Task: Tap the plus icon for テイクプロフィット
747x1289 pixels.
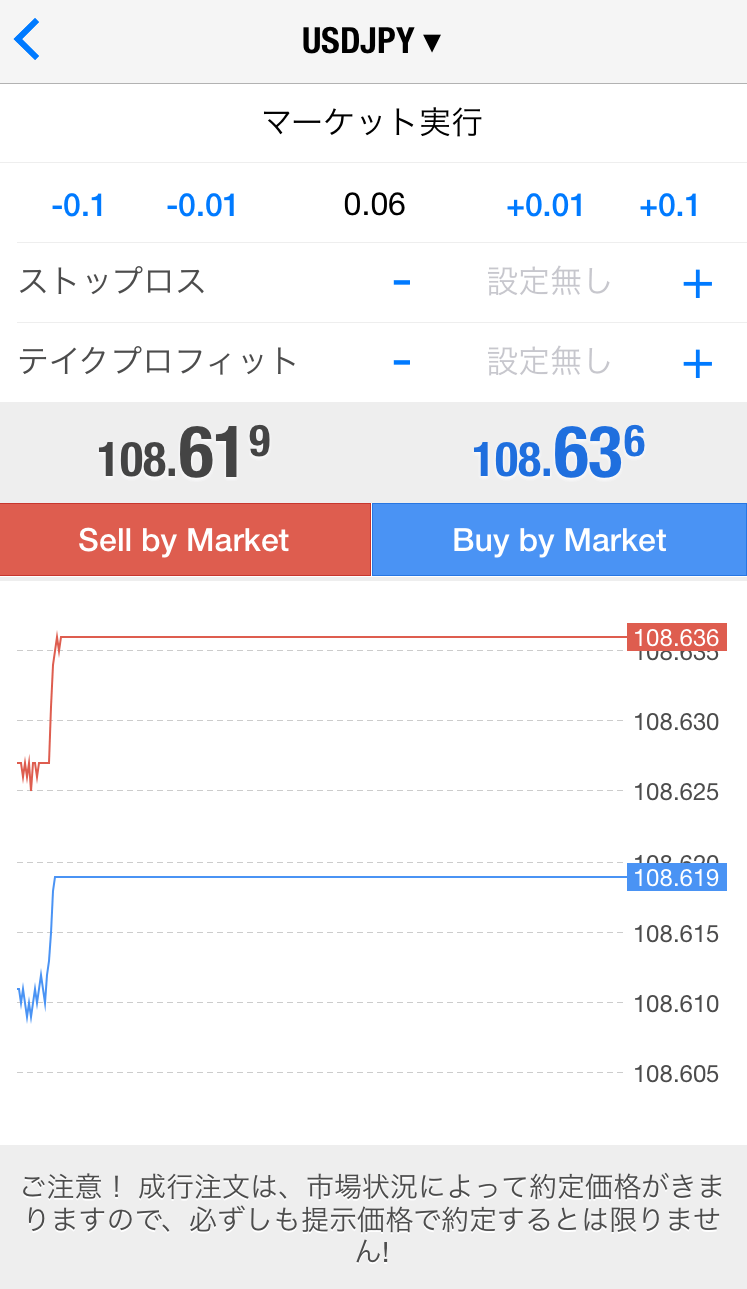Action: (697, 364)
